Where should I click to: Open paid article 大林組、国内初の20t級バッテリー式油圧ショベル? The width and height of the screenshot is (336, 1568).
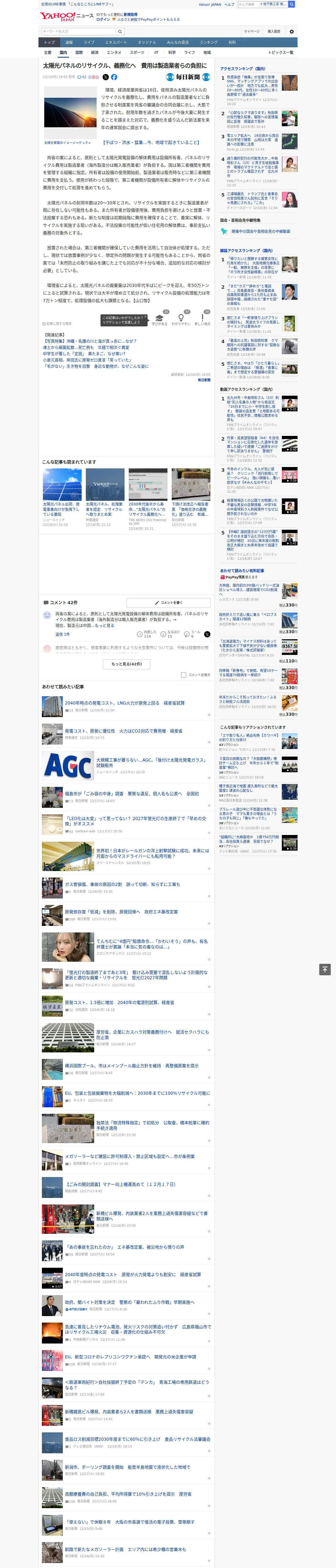(x=249, y=589)
